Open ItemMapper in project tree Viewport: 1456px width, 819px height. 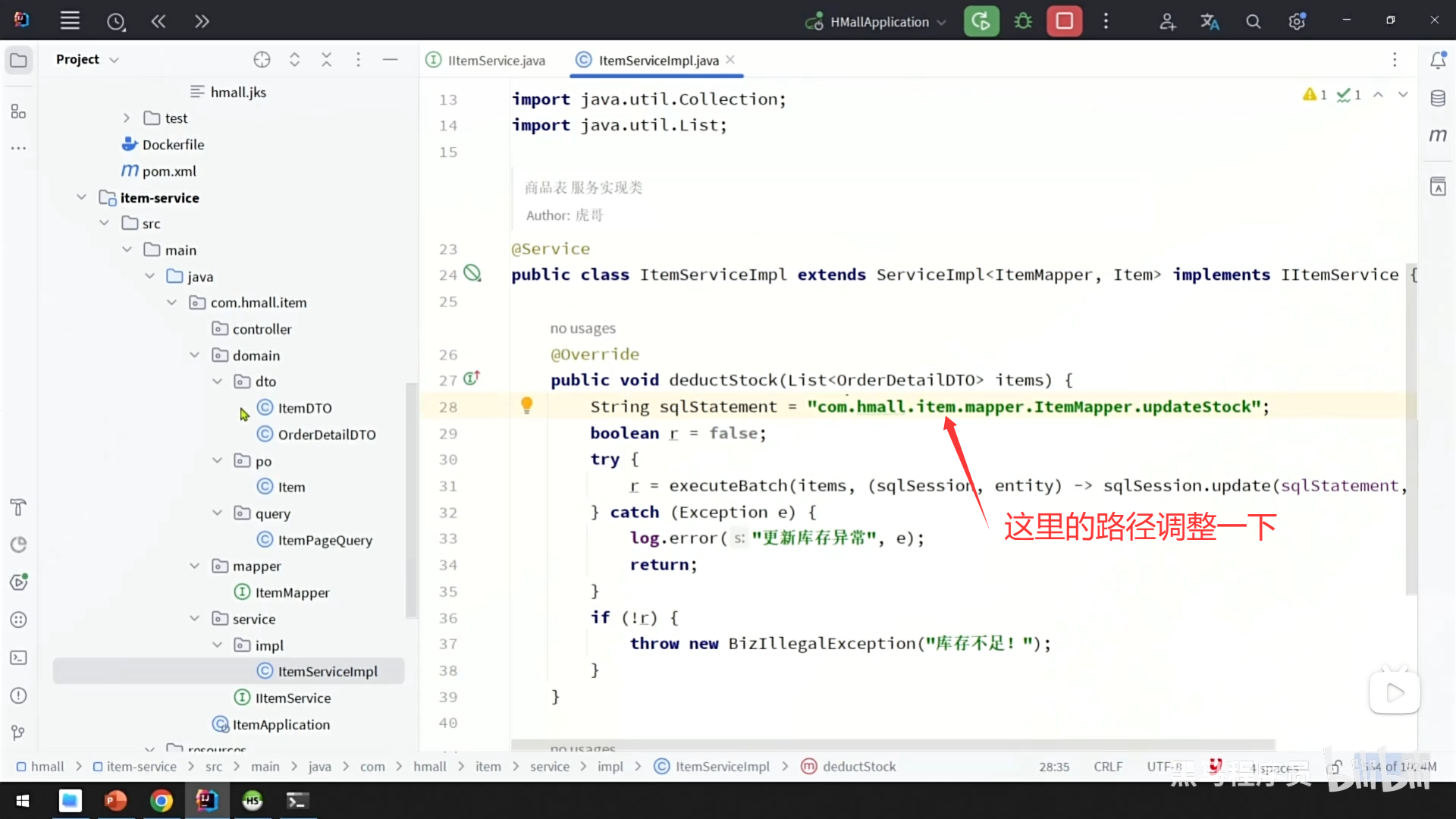292,592
